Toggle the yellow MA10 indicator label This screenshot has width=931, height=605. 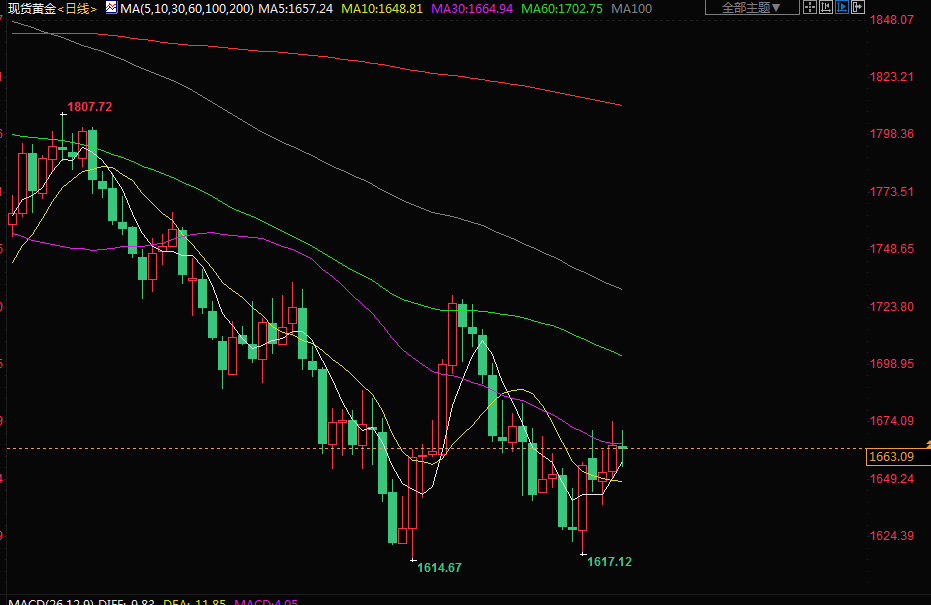(x=382, y=8)
